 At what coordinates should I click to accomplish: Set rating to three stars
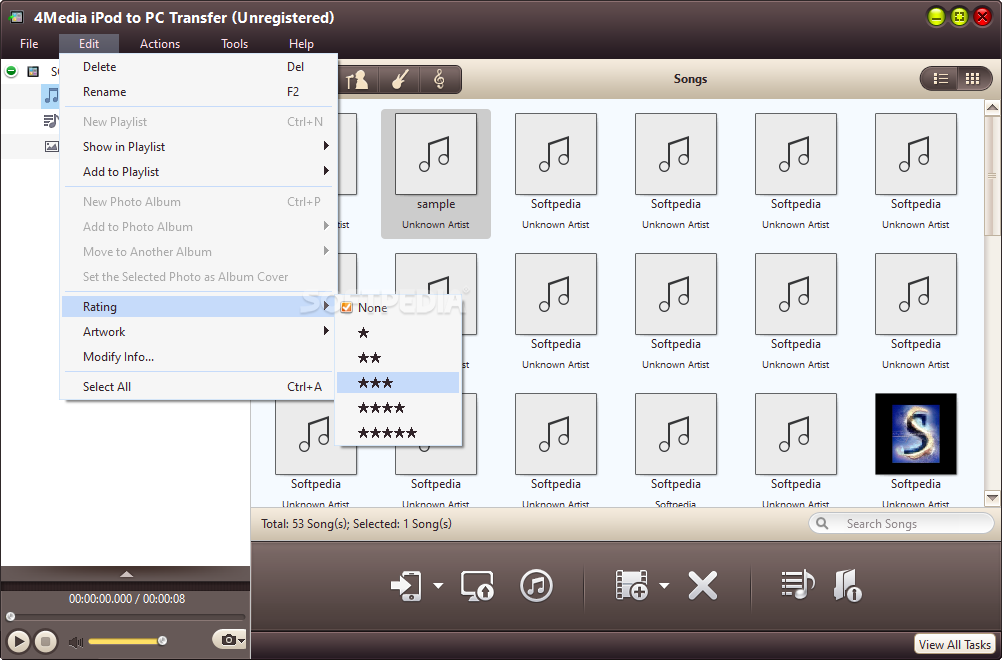tap(397, 383)
